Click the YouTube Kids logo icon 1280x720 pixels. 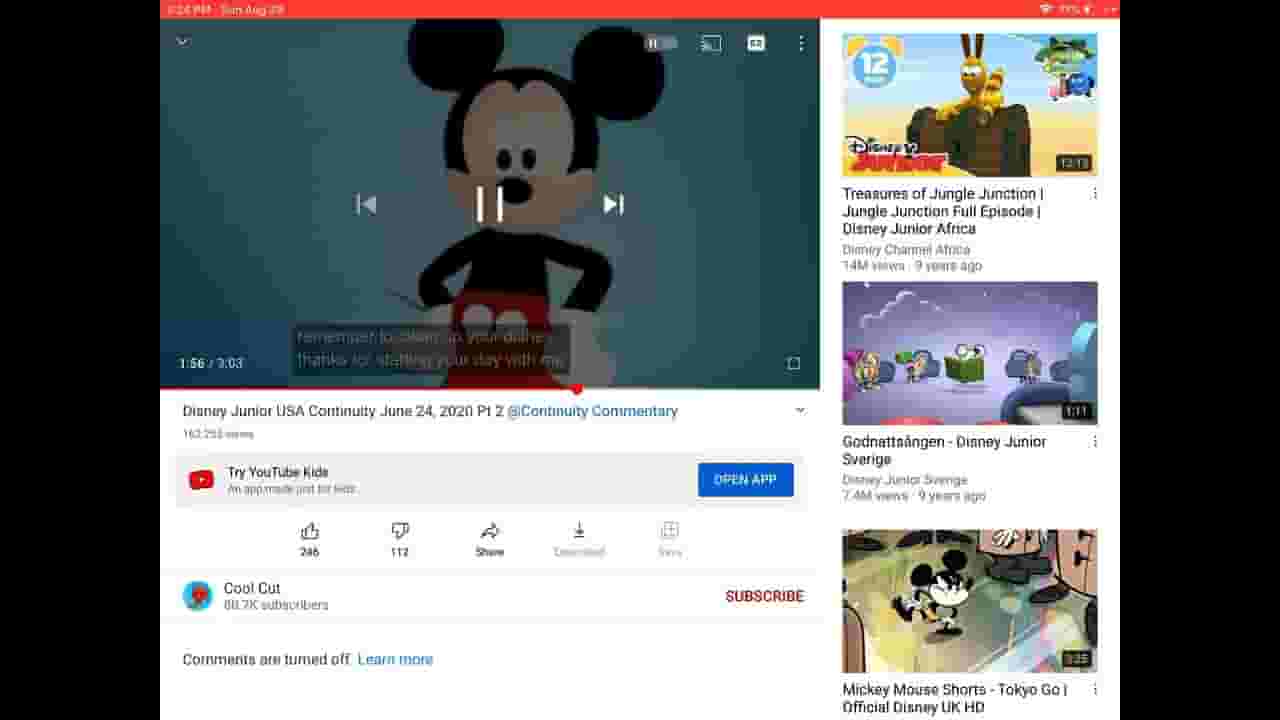point(201,480)
